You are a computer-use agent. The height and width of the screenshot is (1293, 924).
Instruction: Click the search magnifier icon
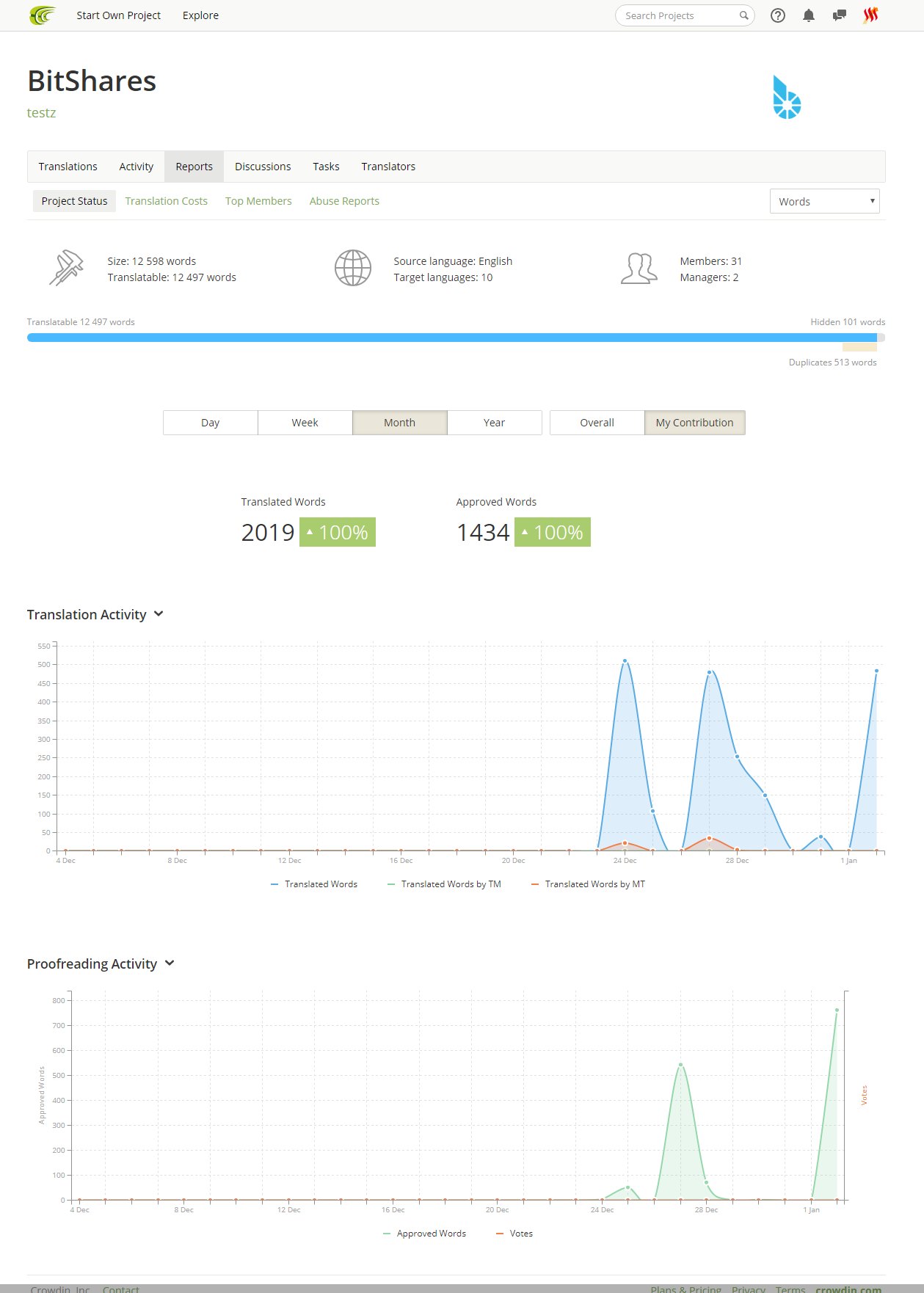[743, 15]
